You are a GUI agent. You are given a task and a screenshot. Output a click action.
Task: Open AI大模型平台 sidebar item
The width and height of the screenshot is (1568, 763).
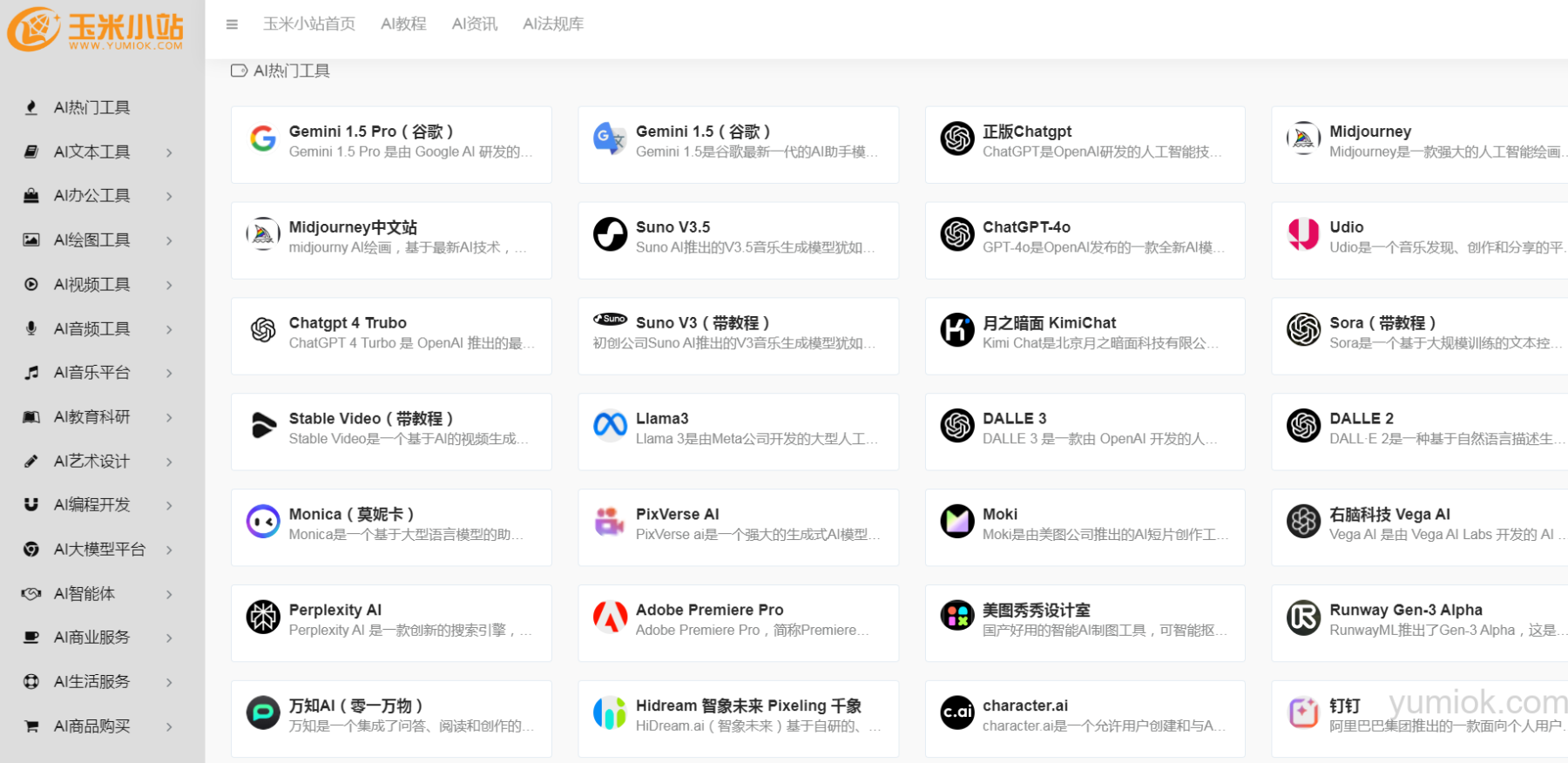pos(99,550)
